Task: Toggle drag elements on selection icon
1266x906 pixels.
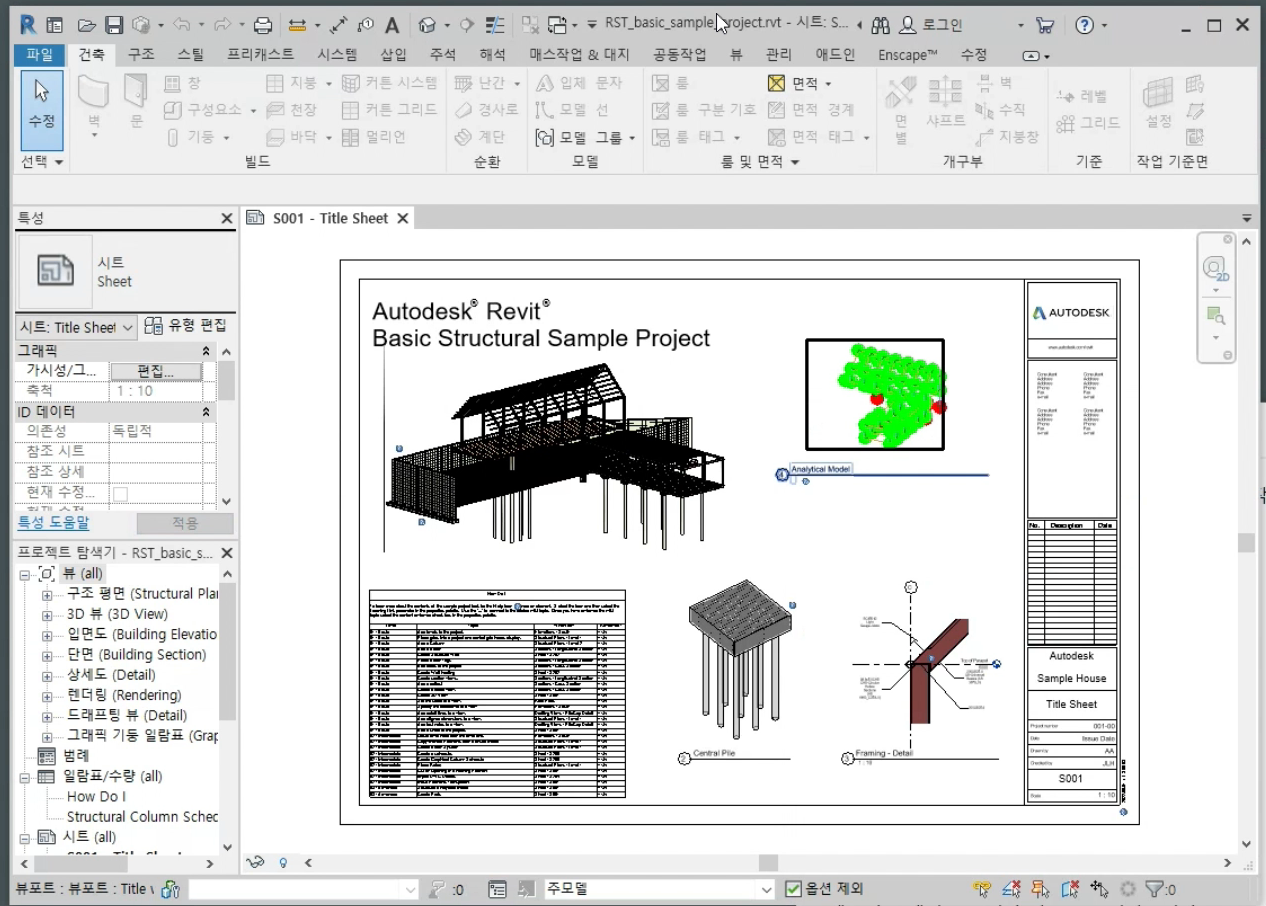Action: (x=1100, y=889)
